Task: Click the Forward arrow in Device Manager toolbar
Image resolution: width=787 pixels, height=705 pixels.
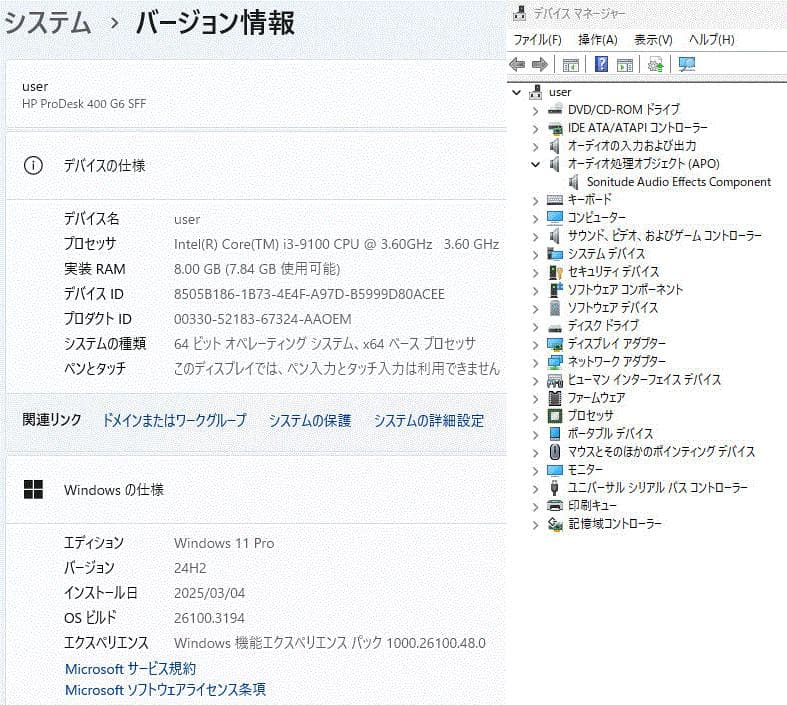Action: click(540, 64)
